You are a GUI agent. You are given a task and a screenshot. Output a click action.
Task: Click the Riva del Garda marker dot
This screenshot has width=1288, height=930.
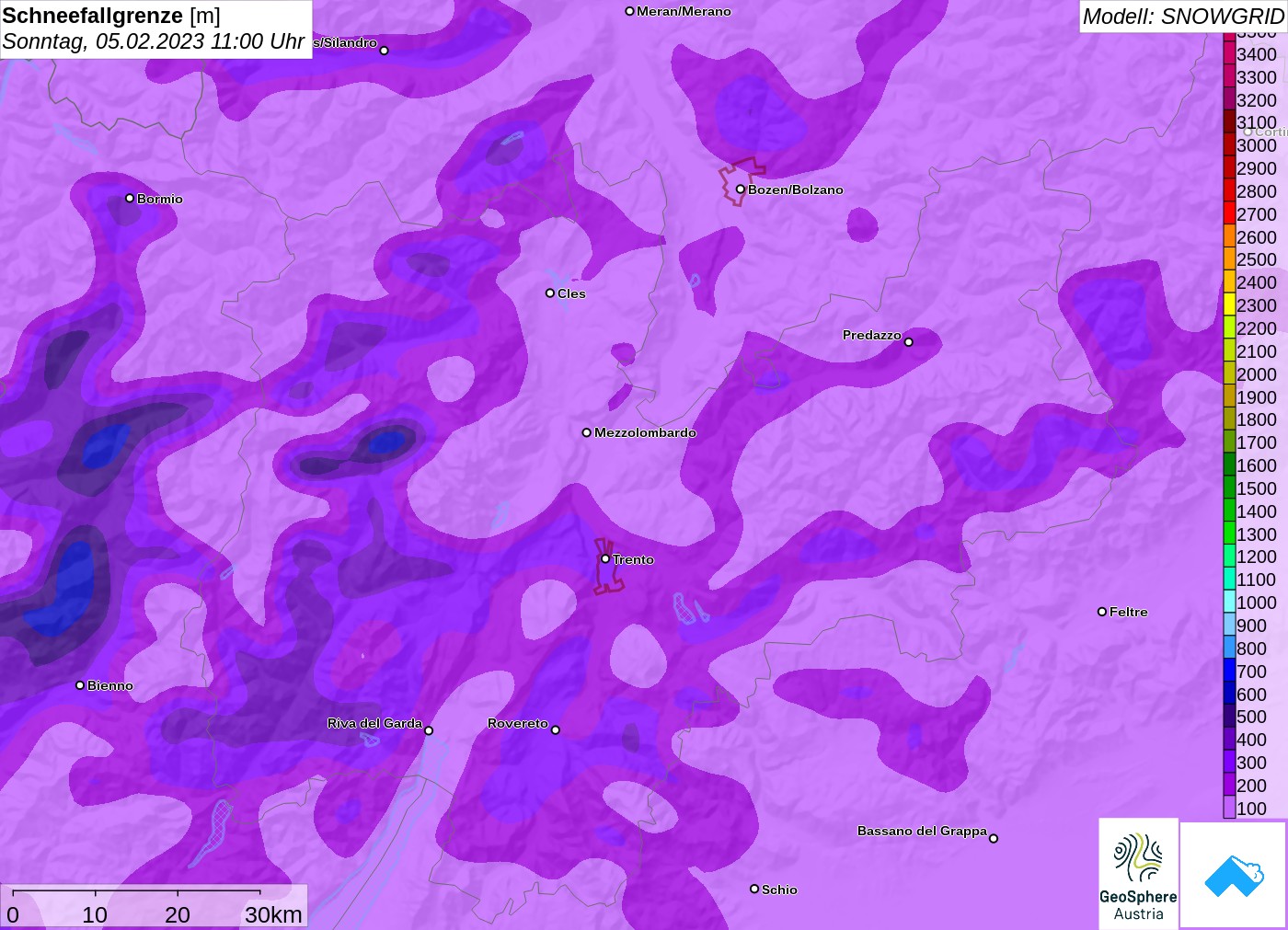[x=429, y=730]
